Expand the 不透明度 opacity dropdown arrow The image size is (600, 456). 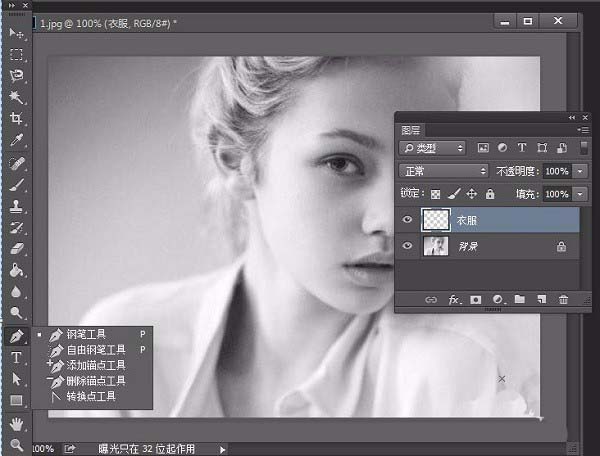pos(580,171)
